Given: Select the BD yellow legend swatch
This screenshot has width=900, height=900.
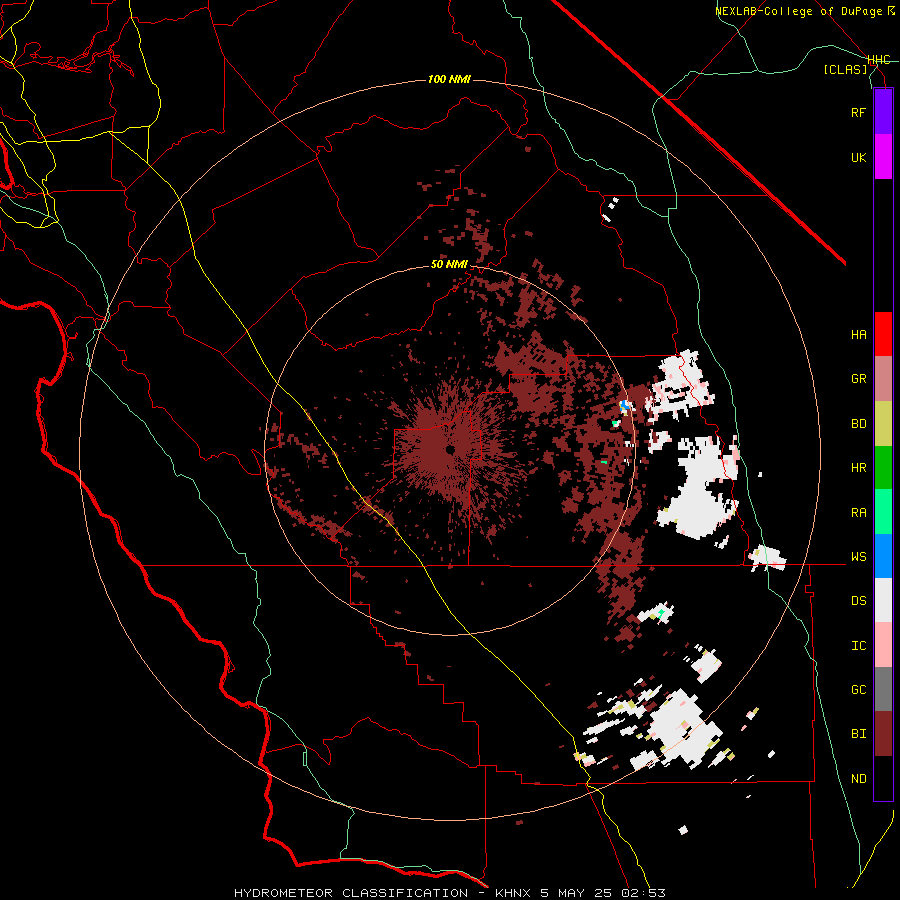Looking at the screenshot, I should pos(883,423).
